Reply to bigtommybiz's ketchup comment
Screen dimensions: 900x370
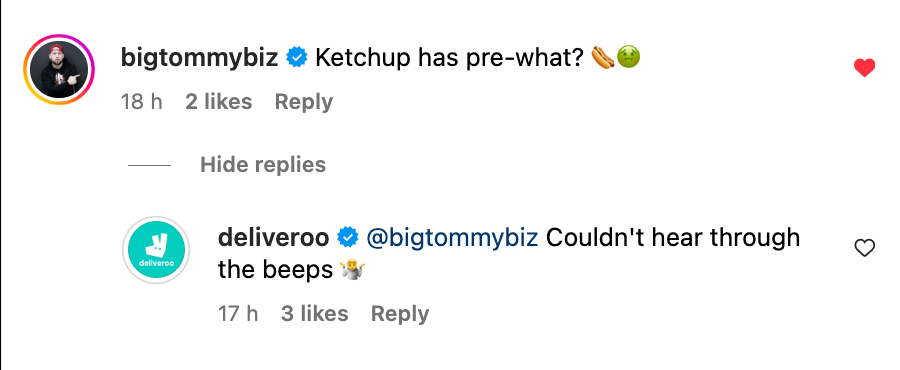pos(304,102)
